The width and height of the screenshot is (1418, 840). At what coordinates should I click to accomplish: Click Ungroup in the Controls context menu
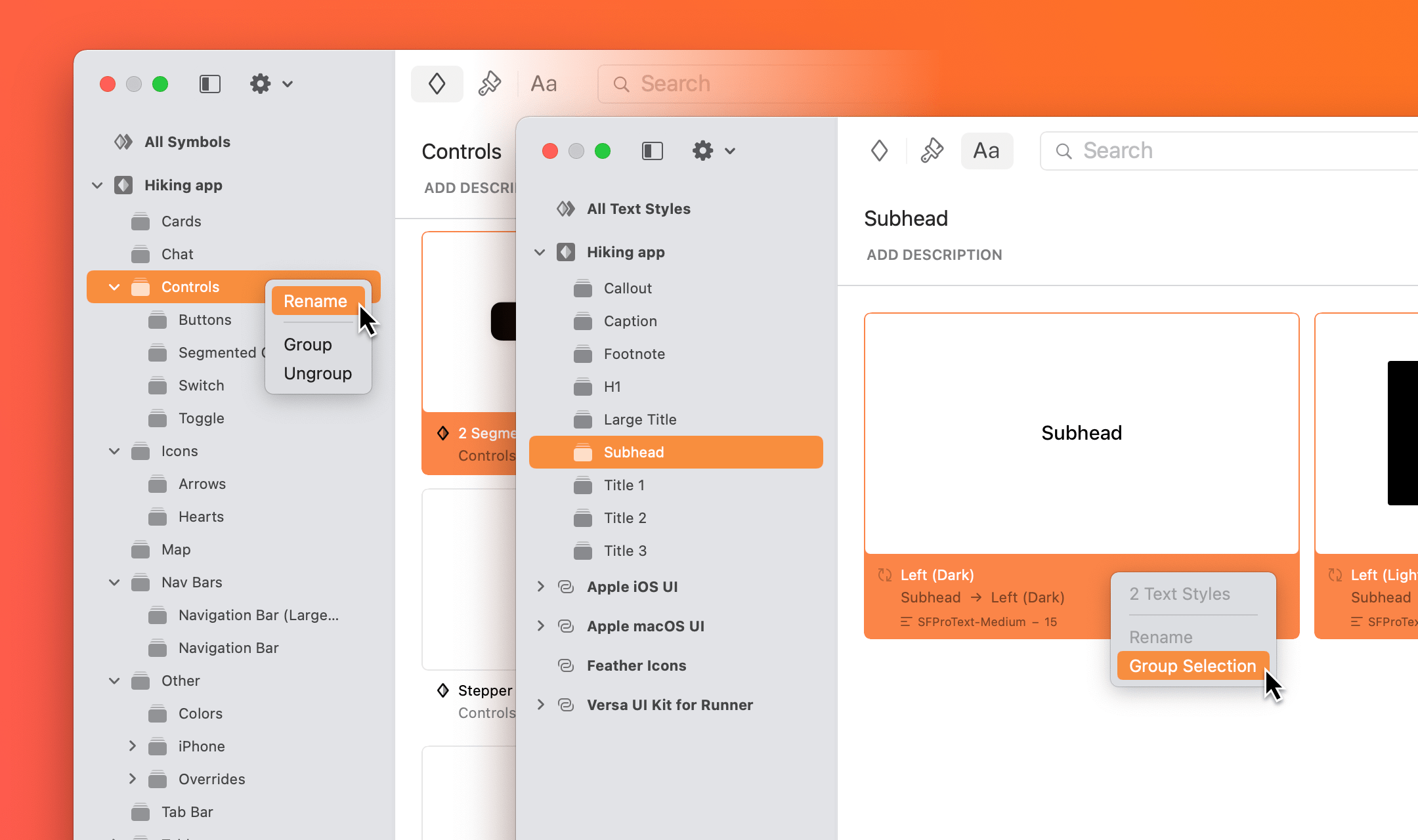click(x=318, y=373)
